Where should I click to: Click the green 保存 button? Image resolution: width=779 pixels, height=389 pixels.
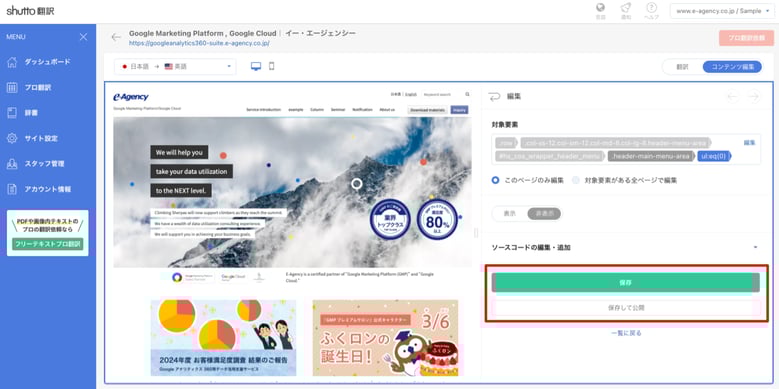(x=625, y=282)
